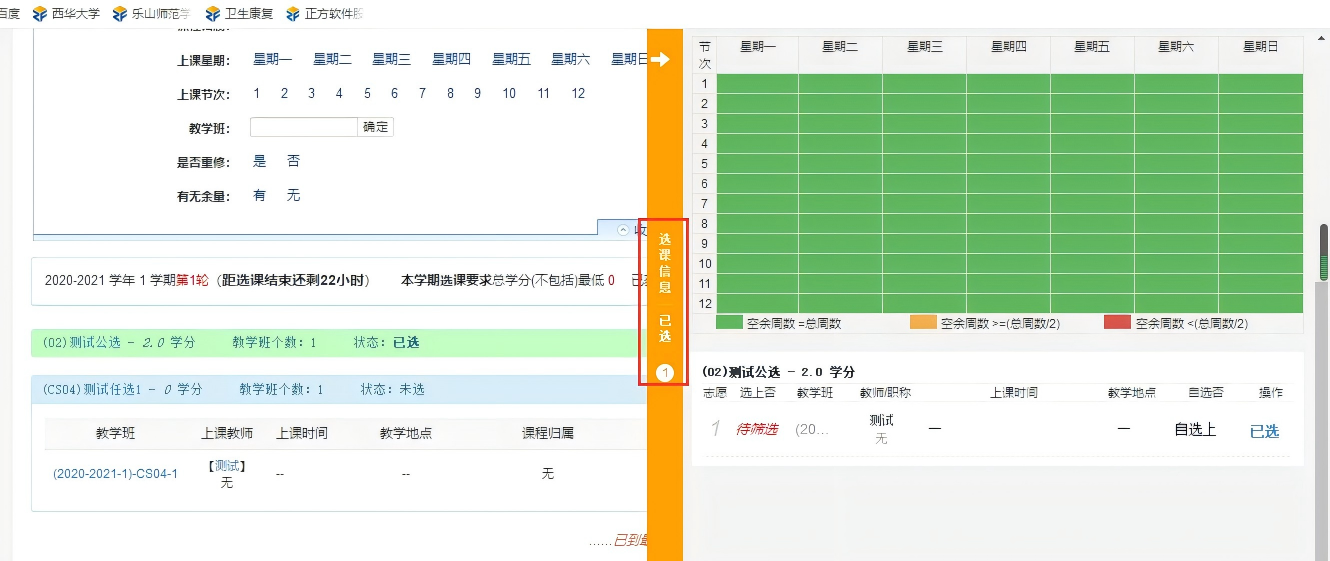The height and width of the screenshot is (561, 1330).
Task: Click the 已选 action link for 测试公选
Action: [x=1264, y=431]
